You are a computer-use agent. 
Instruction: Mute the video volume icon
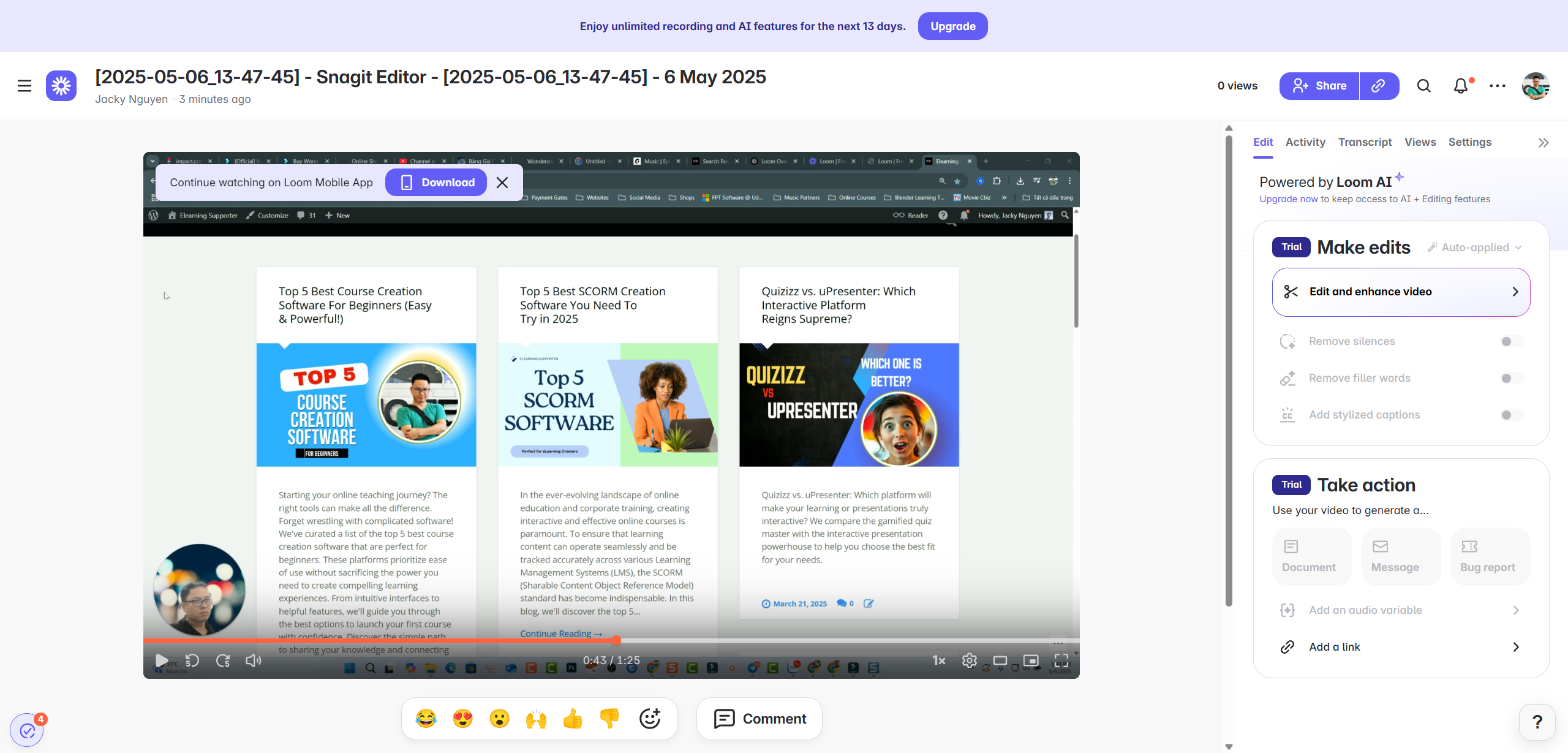click(253, 660)
